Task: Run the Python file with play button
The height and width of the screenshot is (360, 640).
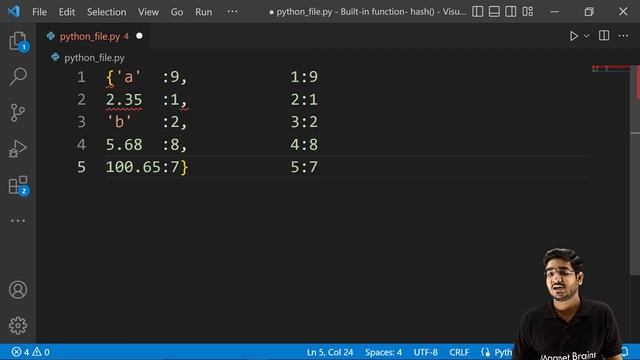Action: click(x=573, y=36)
